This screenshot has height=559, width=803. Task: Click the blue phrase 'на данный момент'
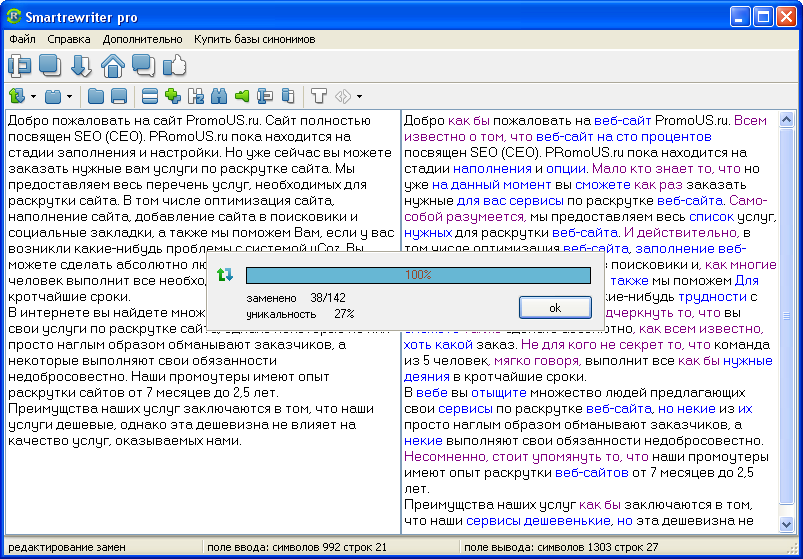tap(492, 184)
